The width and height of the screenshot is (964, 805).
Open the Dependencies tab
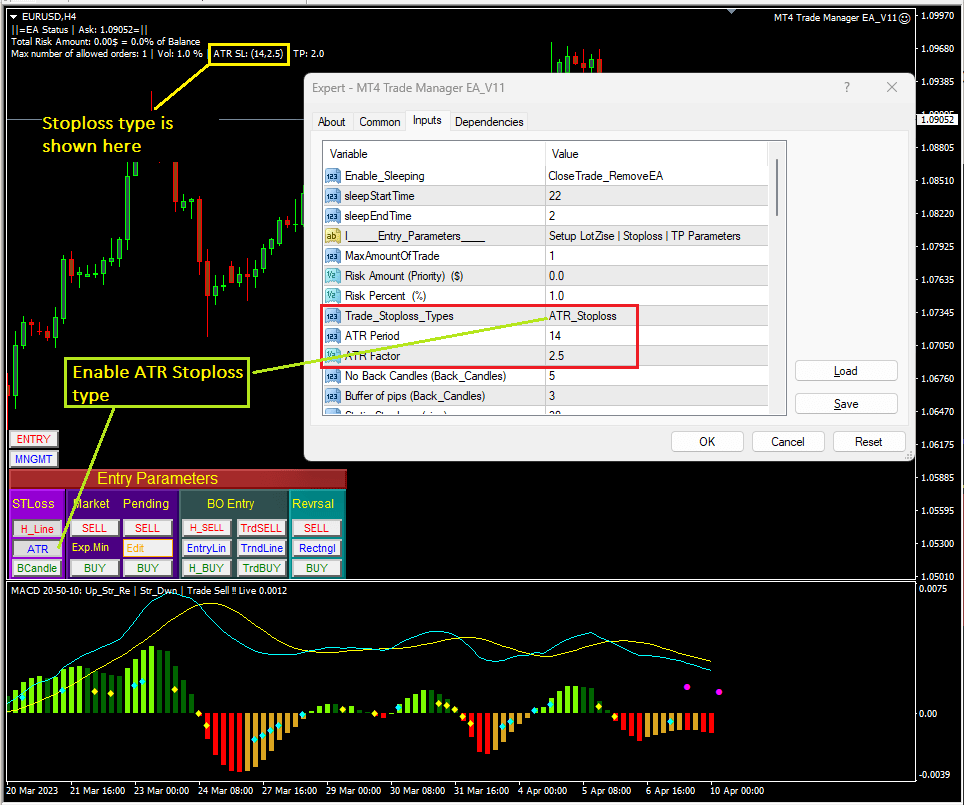pyautogui.click(x=489, y=122)
